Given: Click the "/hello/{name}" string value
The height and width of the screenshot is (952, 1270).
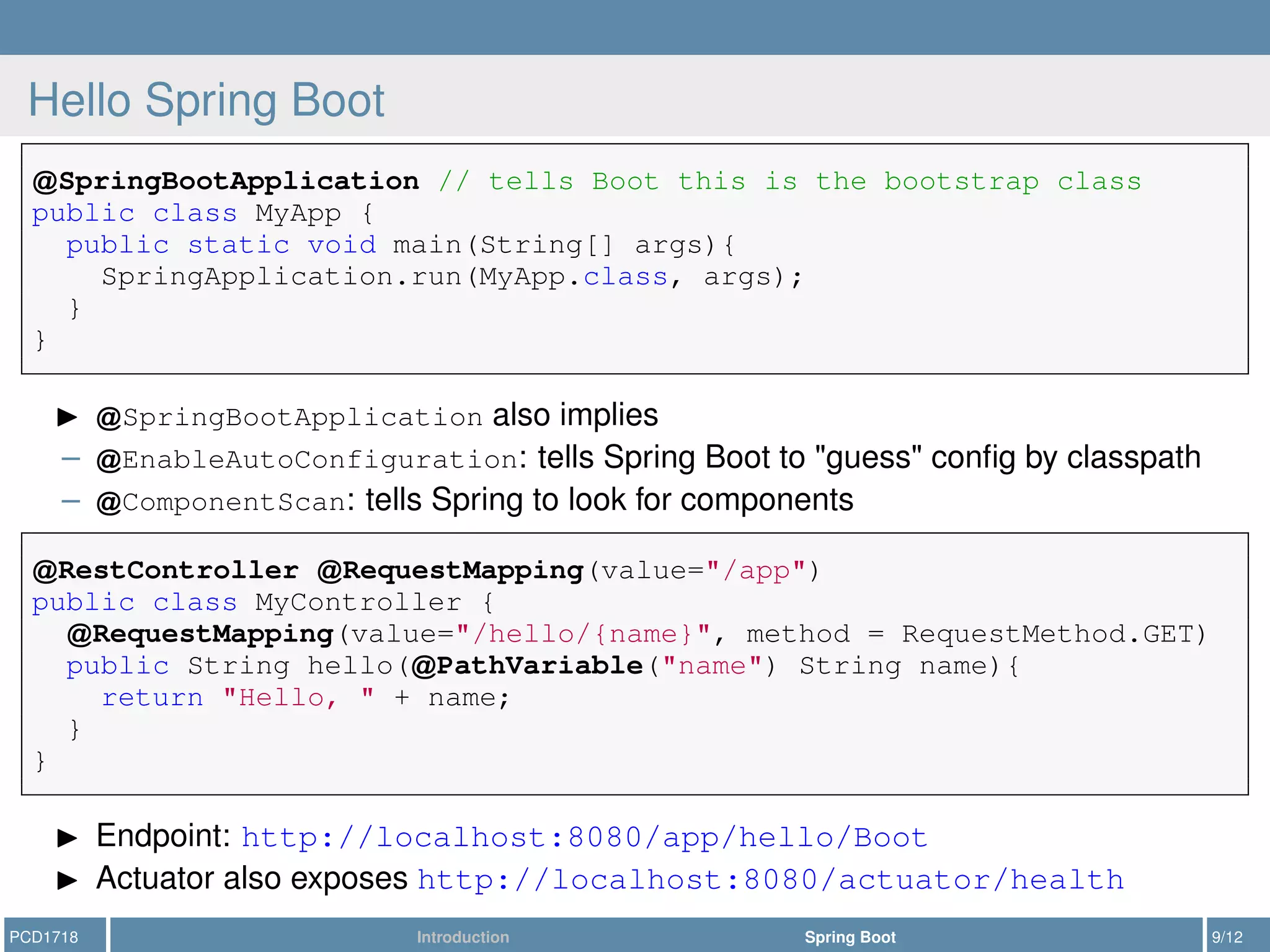Looking at the screenshot, I should pyautogui.click(x=583, y=635).
